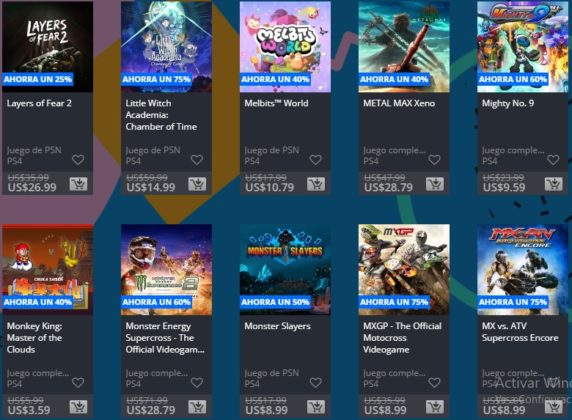Add Layers of Fear 2 to cart
The height and width of the screenshot is (420, 572).
(x=78, y=184)
